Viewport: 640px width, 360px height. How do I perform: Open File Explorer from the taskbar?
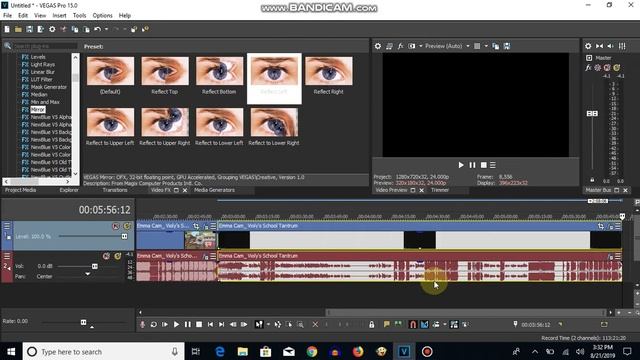click(243, 351)
